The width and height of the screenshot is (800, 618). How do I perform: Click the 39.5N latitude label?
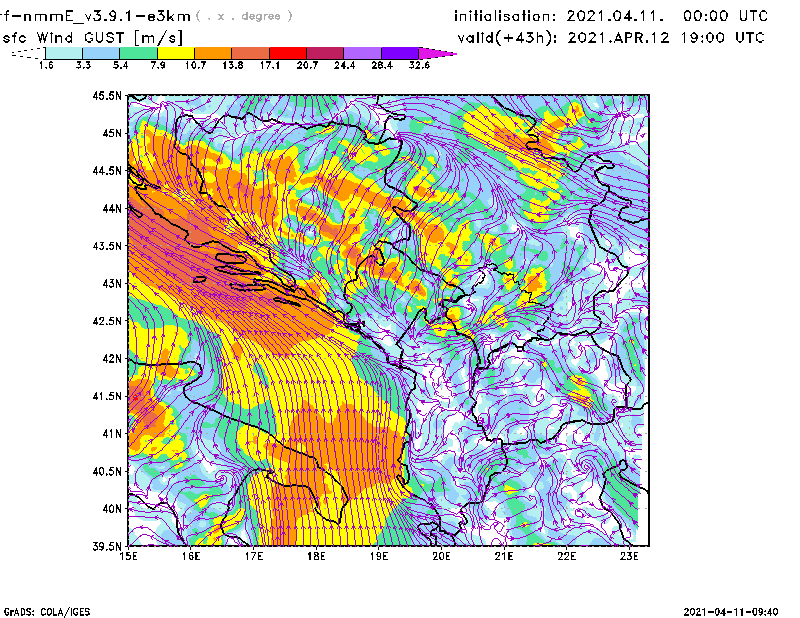(107, 547)
